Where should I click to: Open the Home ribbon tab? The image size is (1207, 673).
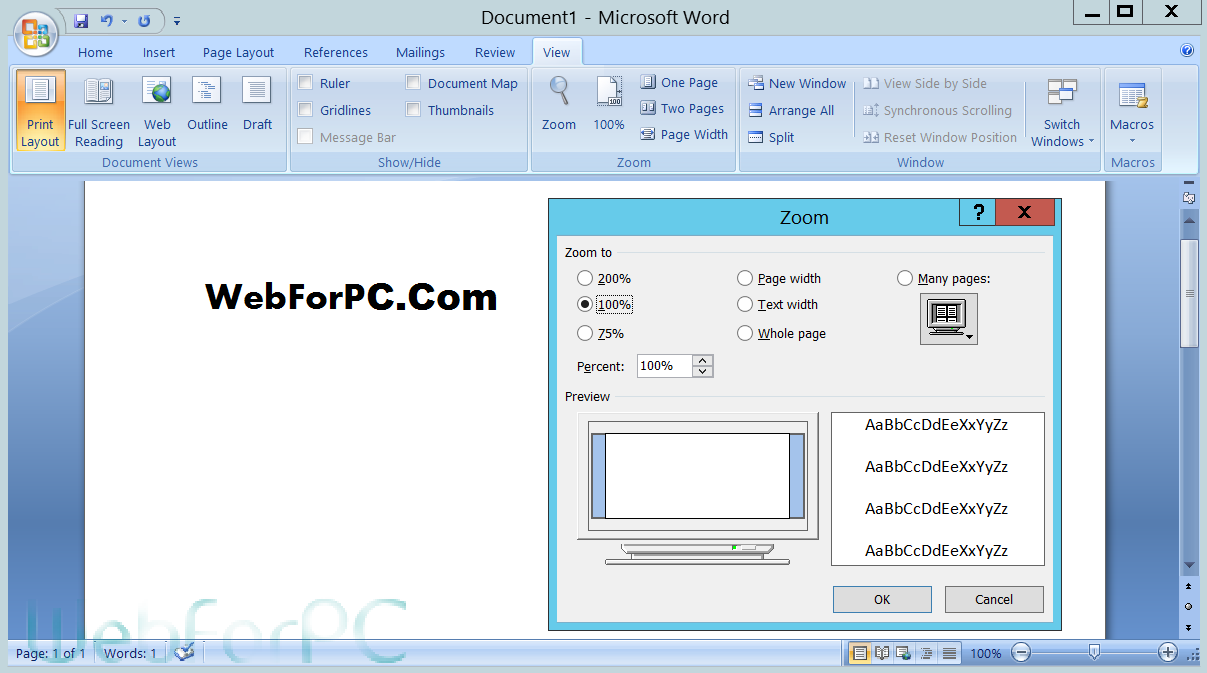coord(95,53)
